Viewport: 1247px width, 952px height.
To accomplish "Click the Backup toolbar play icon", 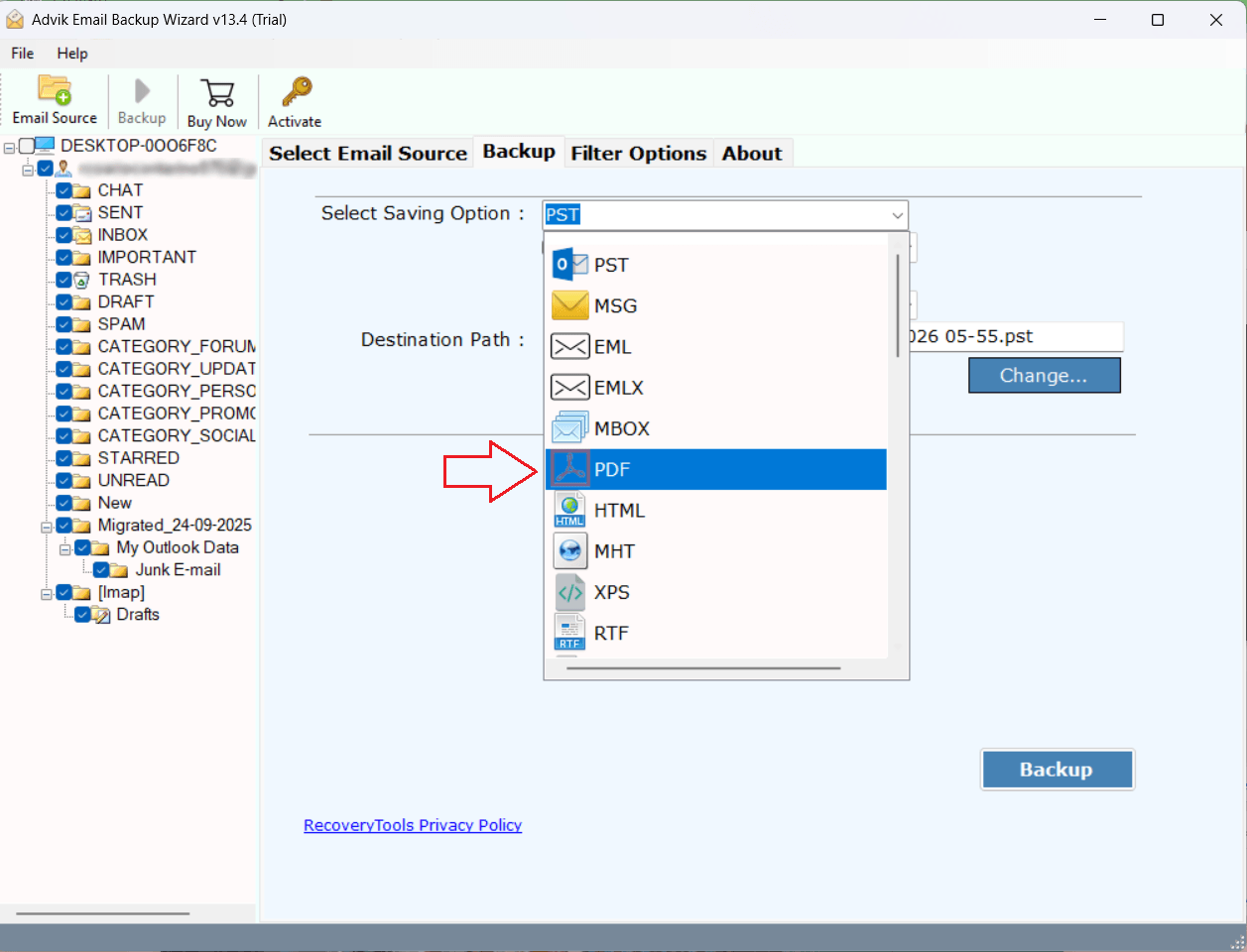I will [142, 91].
